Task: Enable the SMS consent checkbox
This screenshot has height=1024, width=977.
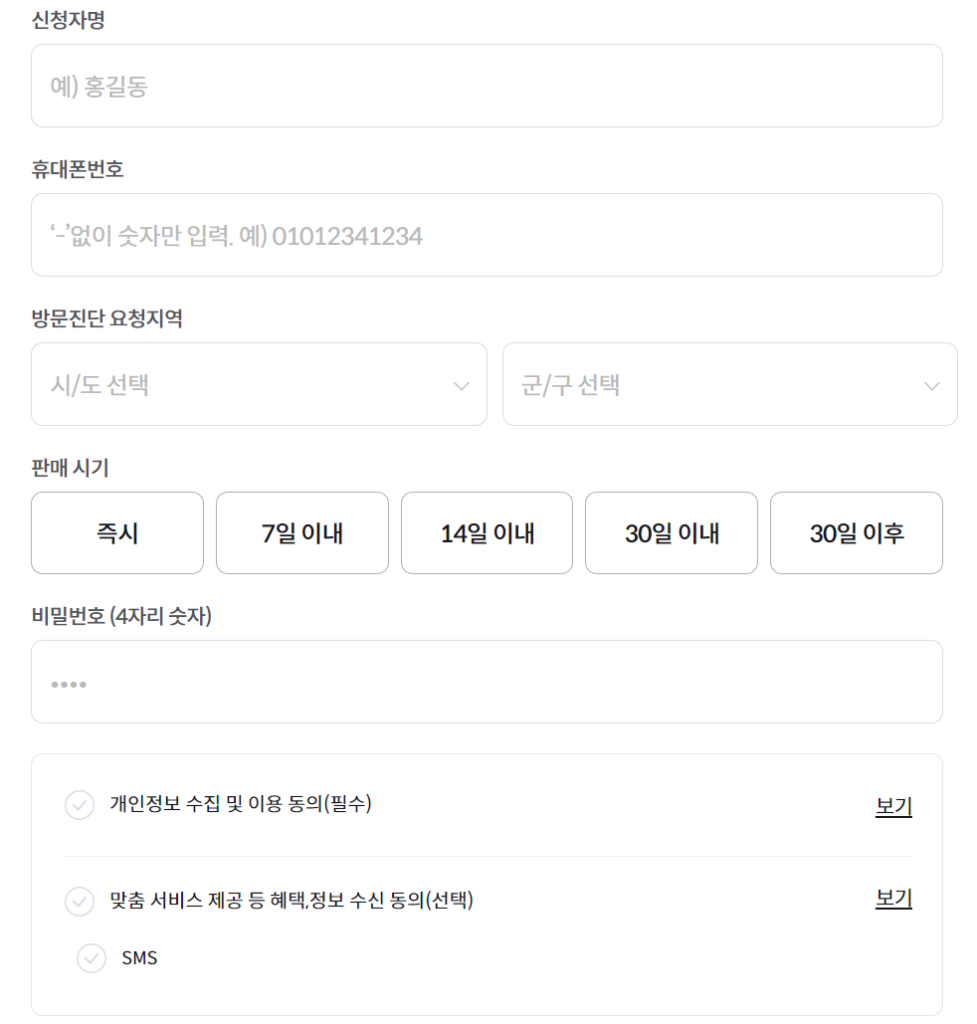Action: click(91, 958)
